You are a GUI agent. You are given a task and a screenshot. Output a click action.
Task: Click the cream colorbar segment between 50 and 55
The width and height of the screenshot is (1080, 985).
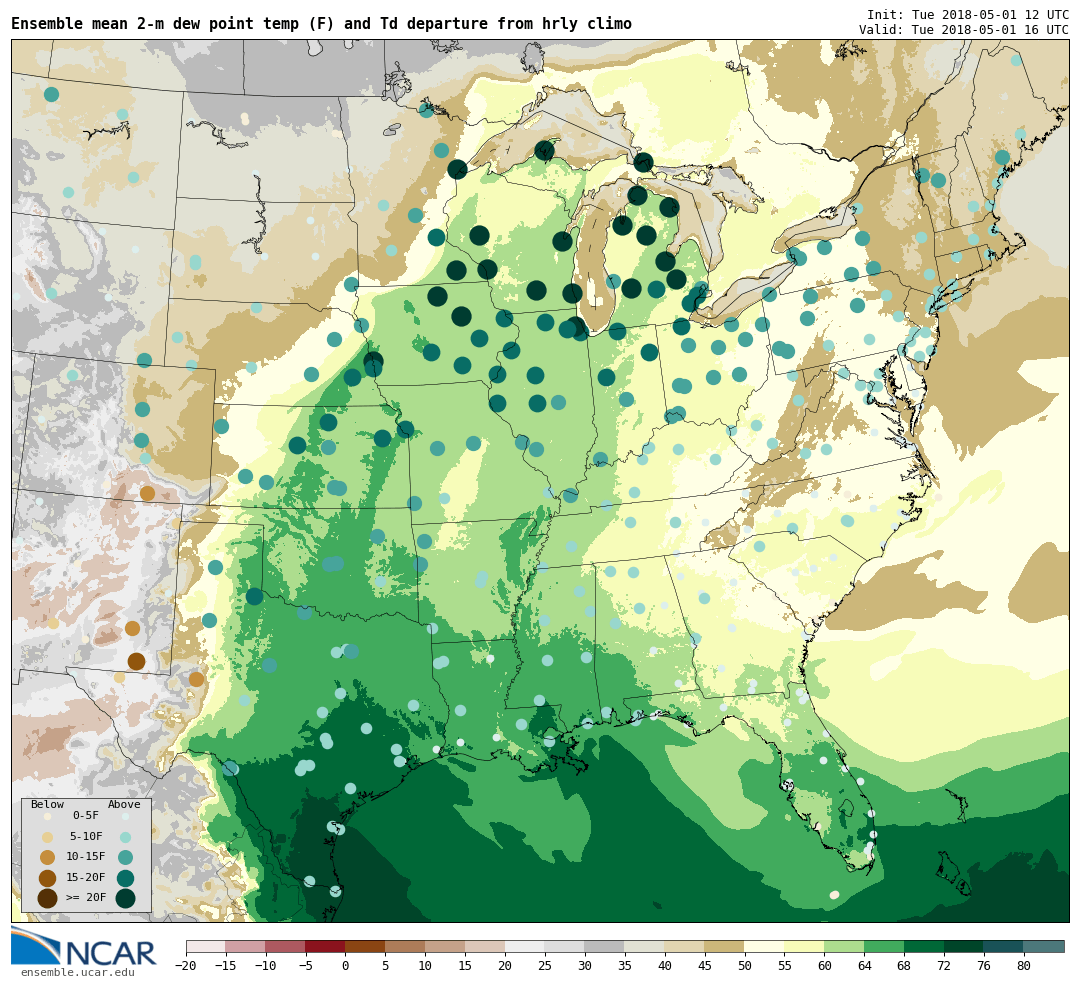pos(765,946)
